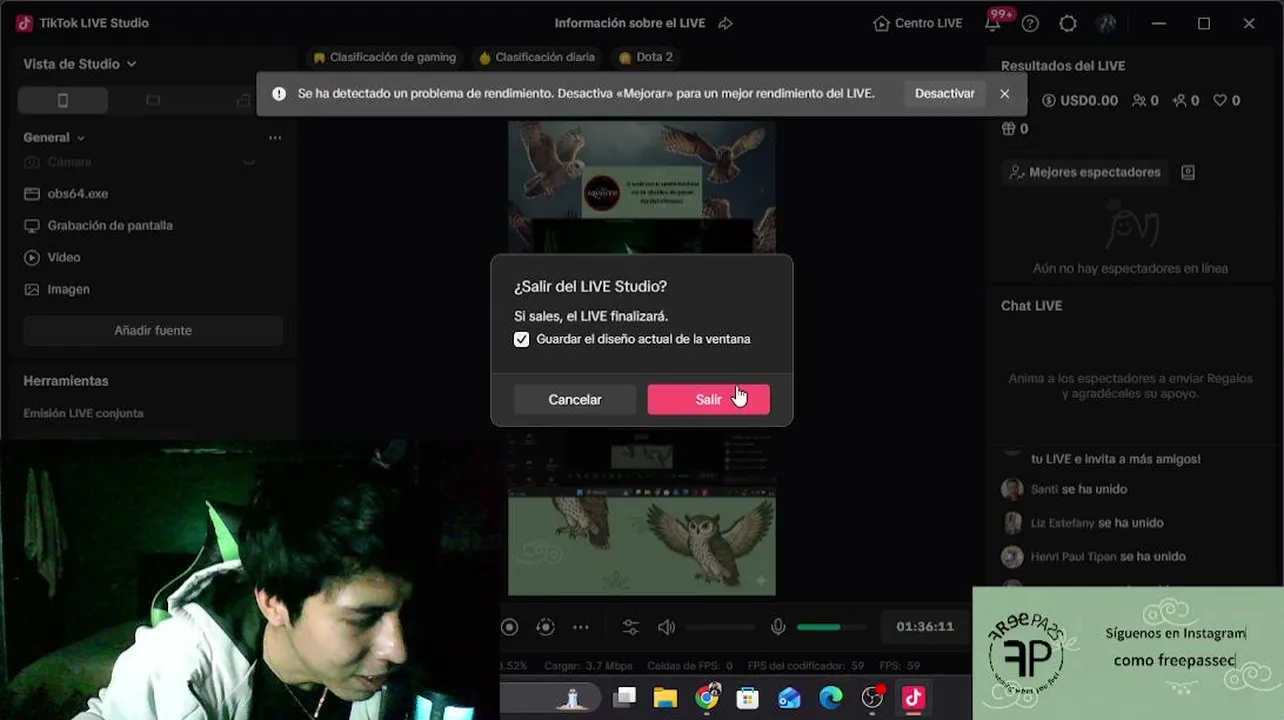Open Task View in the taskbar
The width and height of the screenshot is (1284, 720).
tap(625, 698)
